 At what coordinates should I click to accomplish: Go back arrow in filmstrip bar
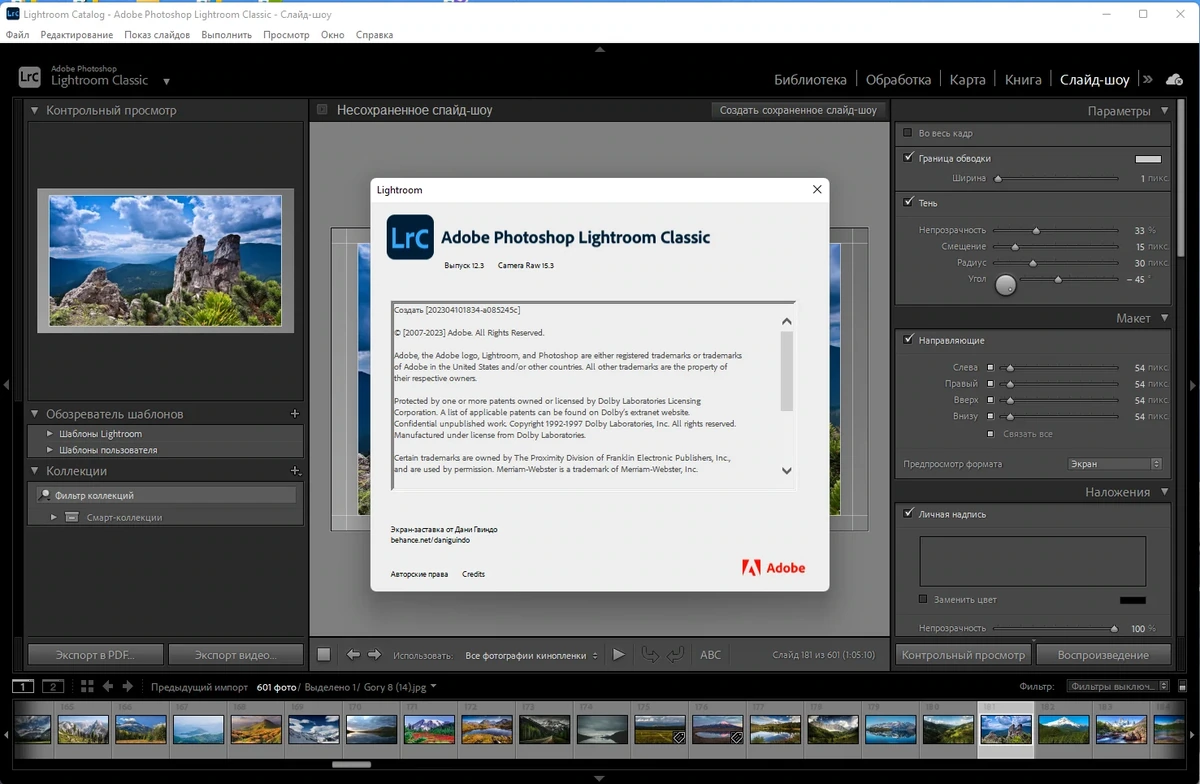click(109, 686)
